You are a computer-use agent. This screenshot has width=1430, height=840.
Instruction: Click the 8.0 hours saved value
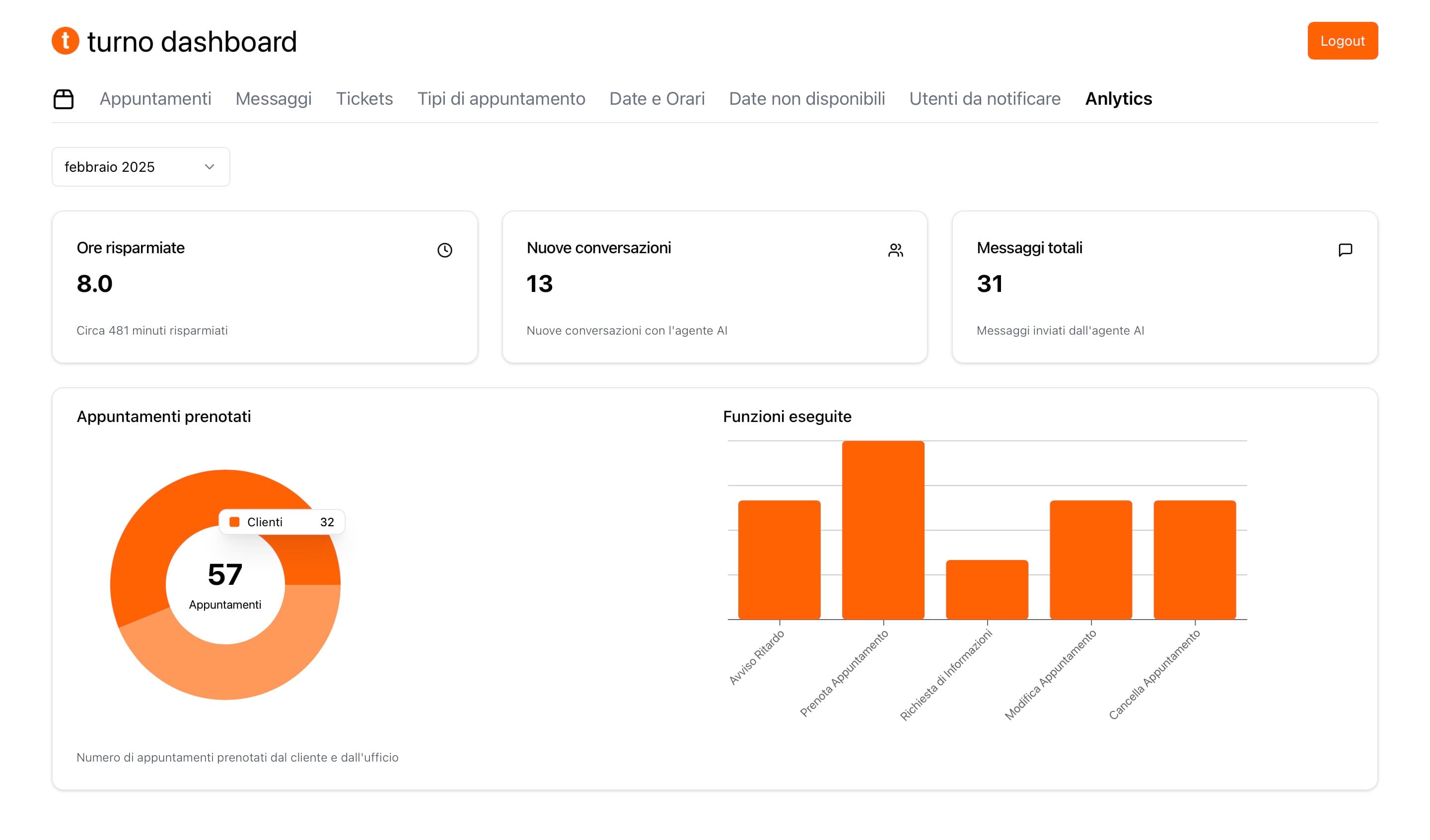pyautogui.click(x=95, y=284)
